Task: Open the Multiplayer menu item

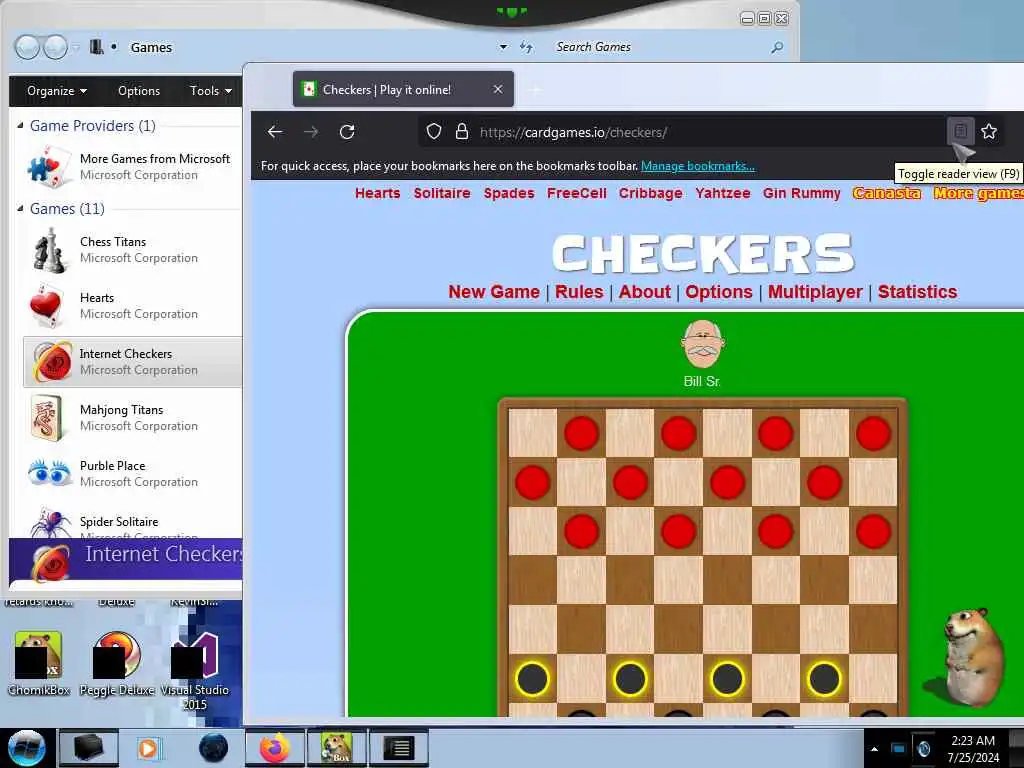Action: coord(815,292)
